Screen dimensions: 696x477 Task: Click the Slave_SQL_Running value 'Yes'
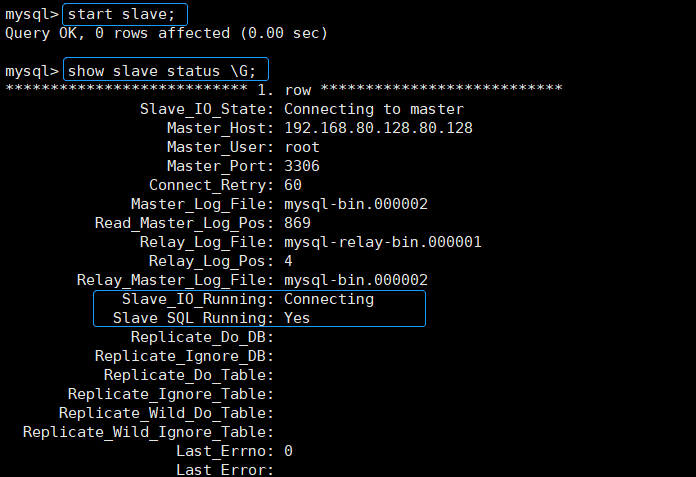[297, 318]
